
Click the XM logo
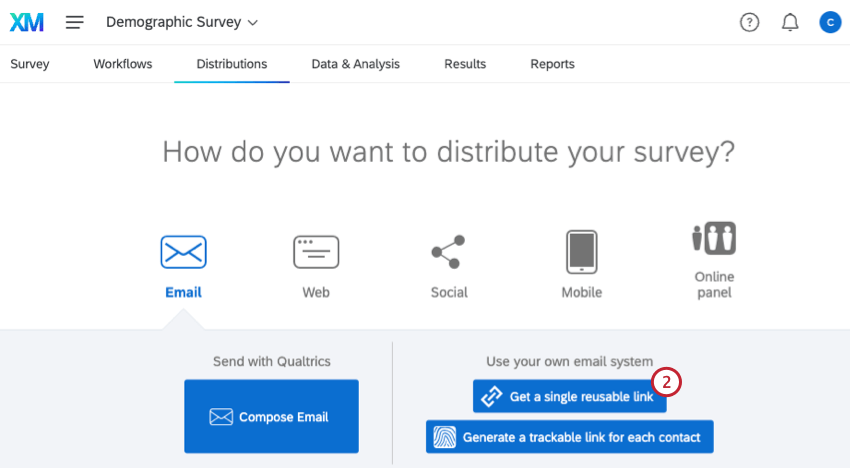[x=26, y=22]
